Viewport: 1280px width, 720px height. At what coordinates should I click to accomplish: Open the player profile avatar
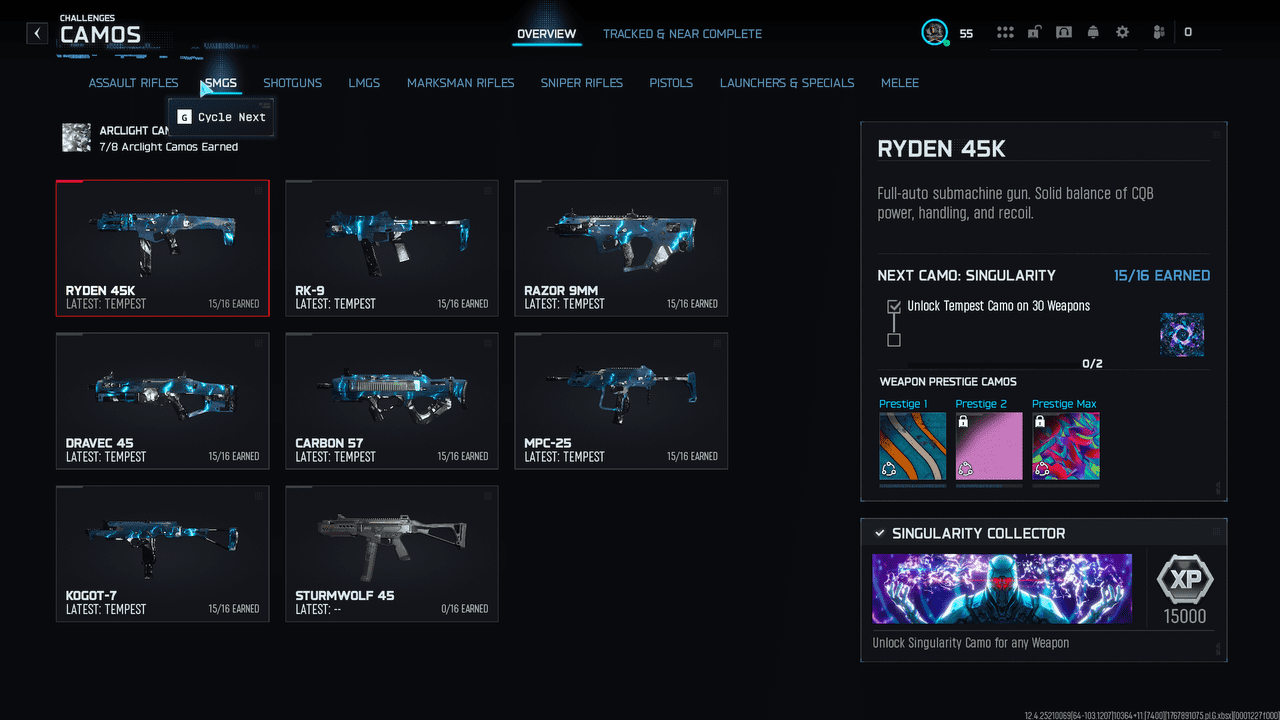[934, 33]
